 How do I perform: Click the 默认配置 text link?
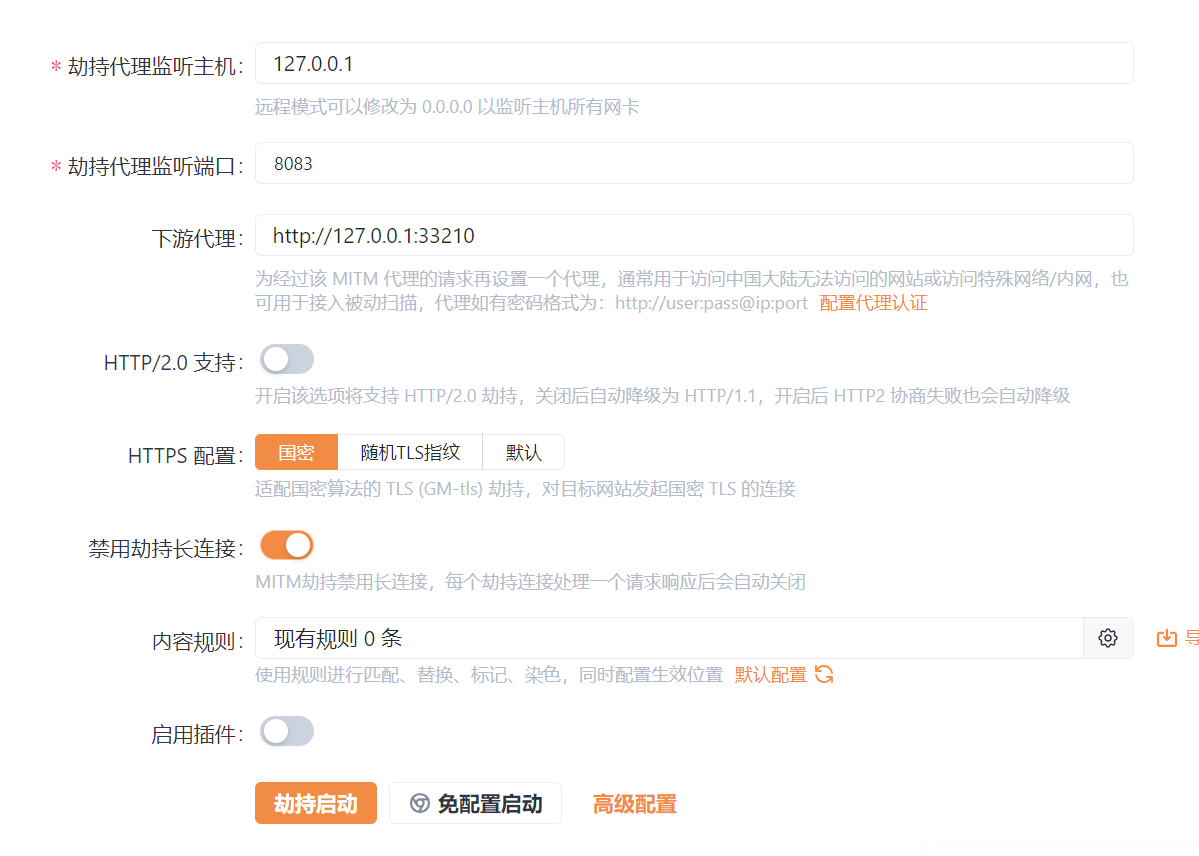(770, 675)
